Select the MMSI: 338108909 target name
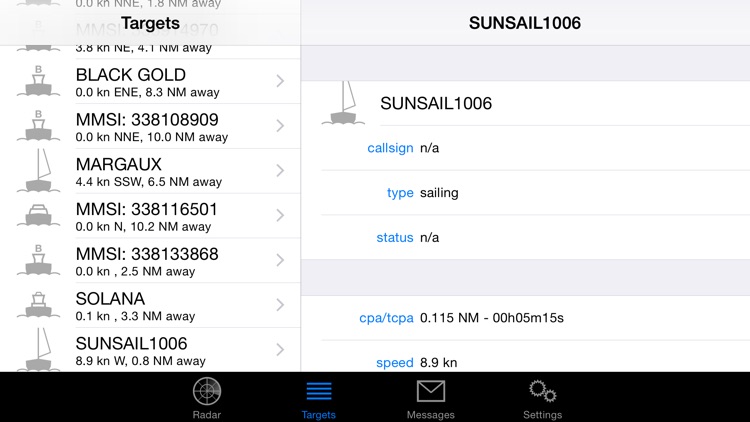Viewport: 750px width, 422px height. point(147,120)
